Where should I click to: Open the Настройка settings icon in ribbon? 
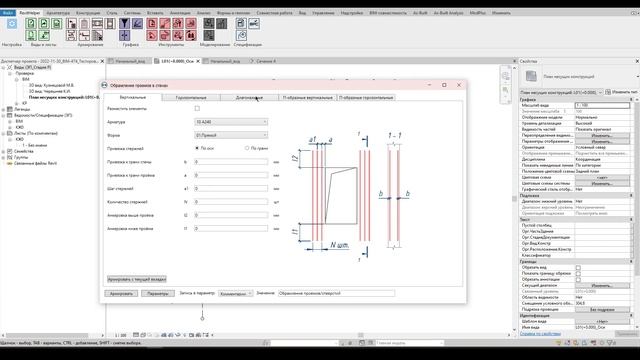(12, 24)
